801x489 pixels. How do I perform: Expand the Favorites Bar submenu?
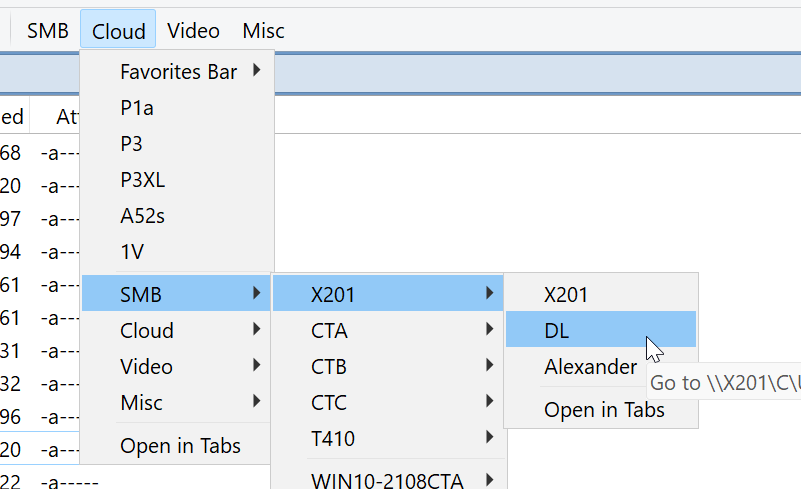178,72
